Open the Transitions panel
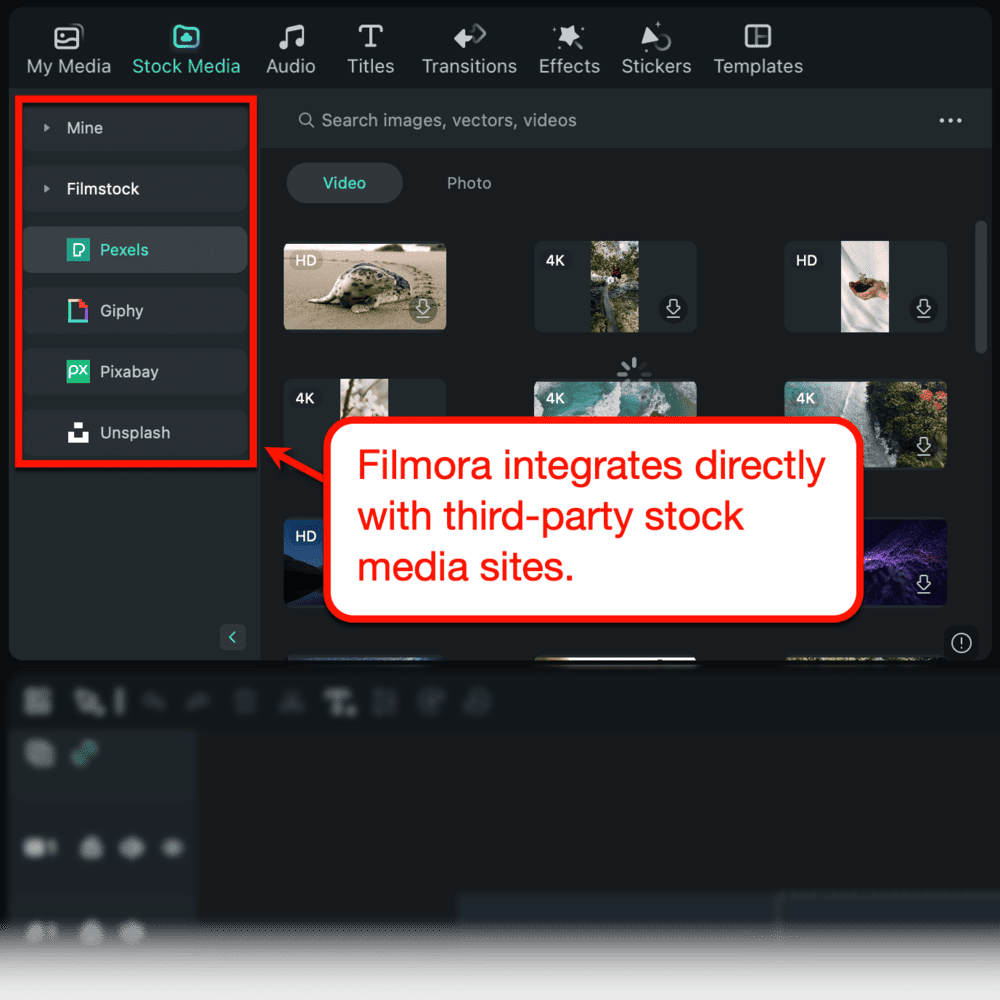1000x1000 pixels. pos(468,45)
